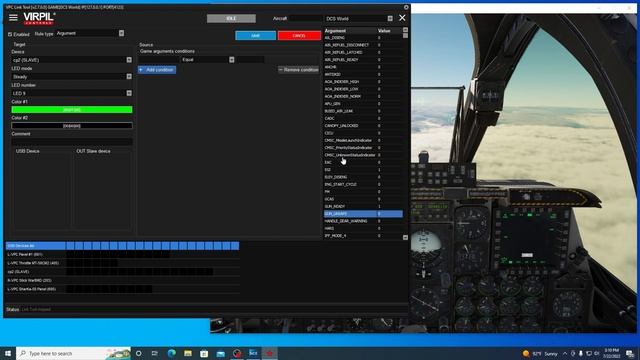Open File Explorer from the taskbar
The image size is (640, 360).
click(188, 353)
